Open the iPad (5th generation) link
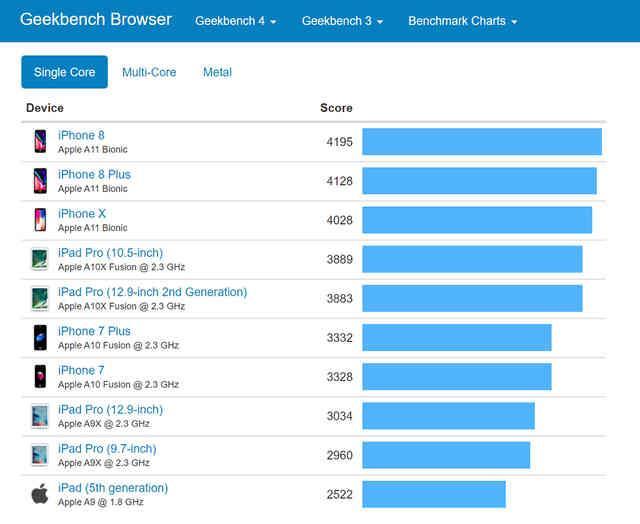The image size is (640, 524). [x=113, y=488]
